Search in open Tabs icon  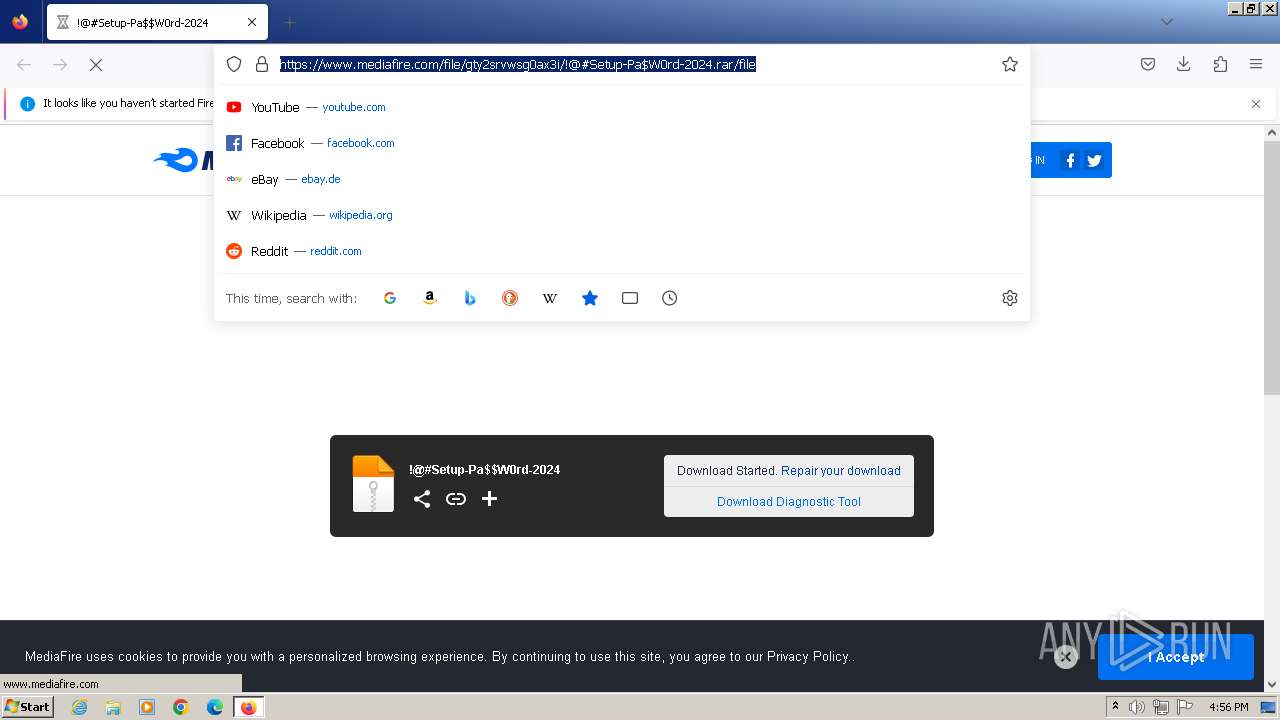click(630, 298)
